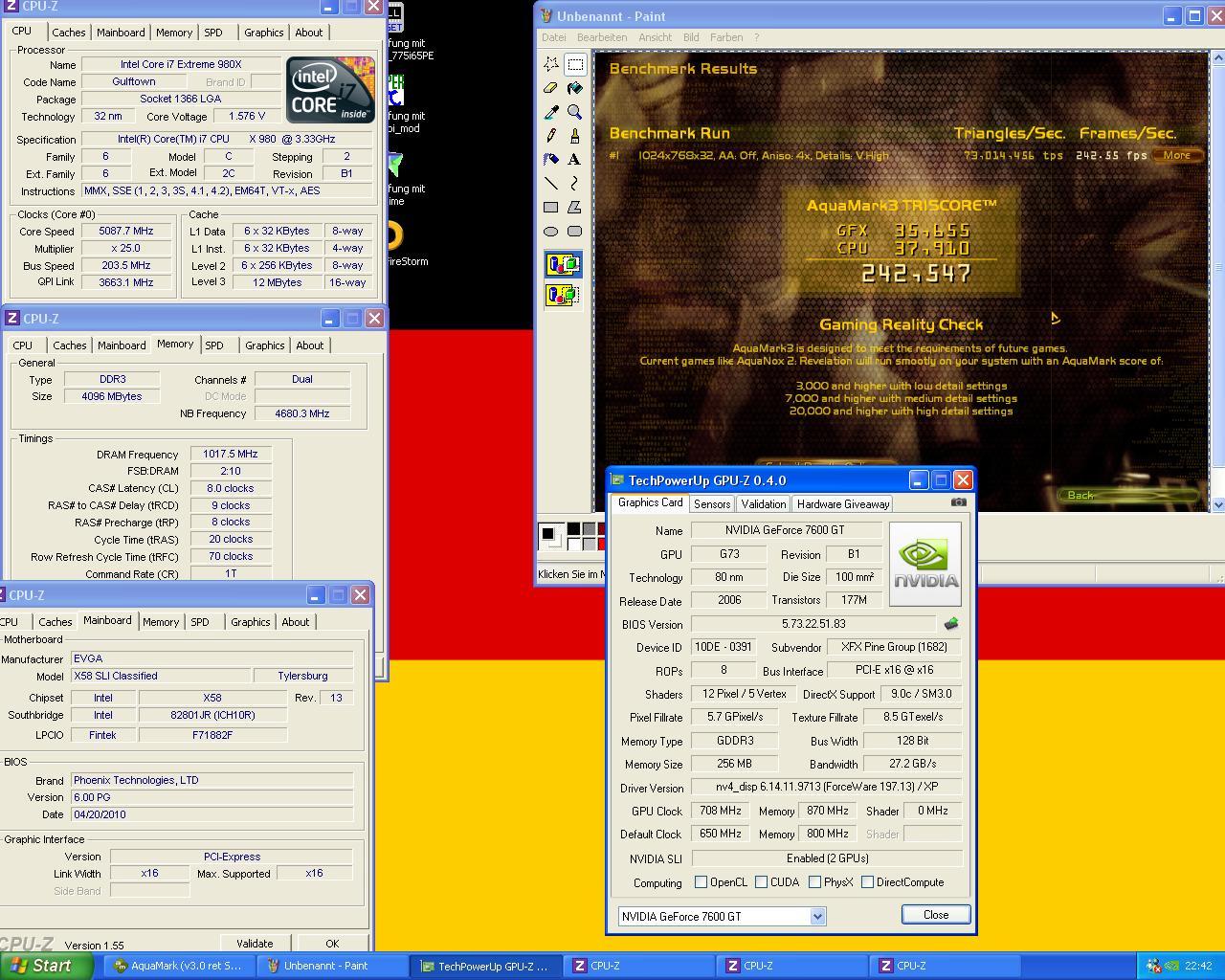Open the GPU selection dropdown in GPU-Z

[x=817, y=916]
